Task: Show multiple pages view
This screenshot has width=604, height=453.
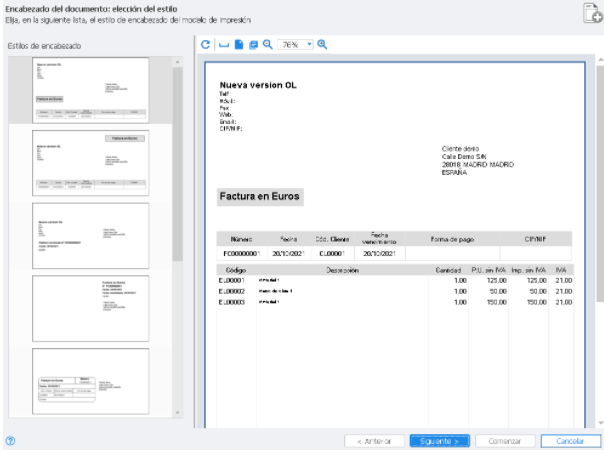Action: tap(253, 45)
